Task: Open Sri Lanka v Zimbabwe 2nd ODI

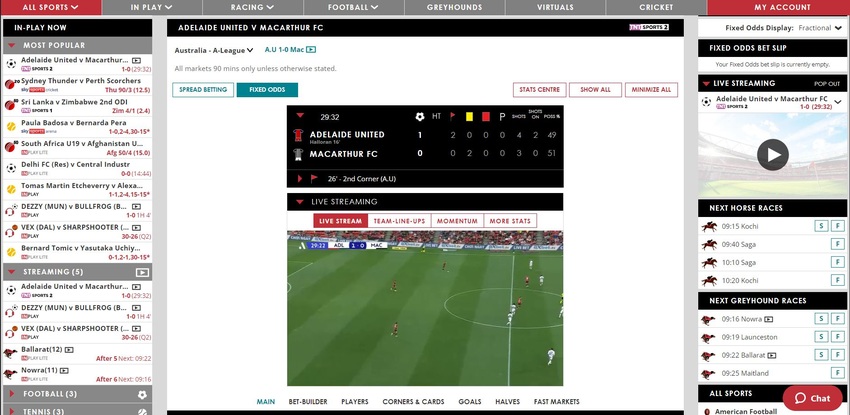Action: point(78,106)
